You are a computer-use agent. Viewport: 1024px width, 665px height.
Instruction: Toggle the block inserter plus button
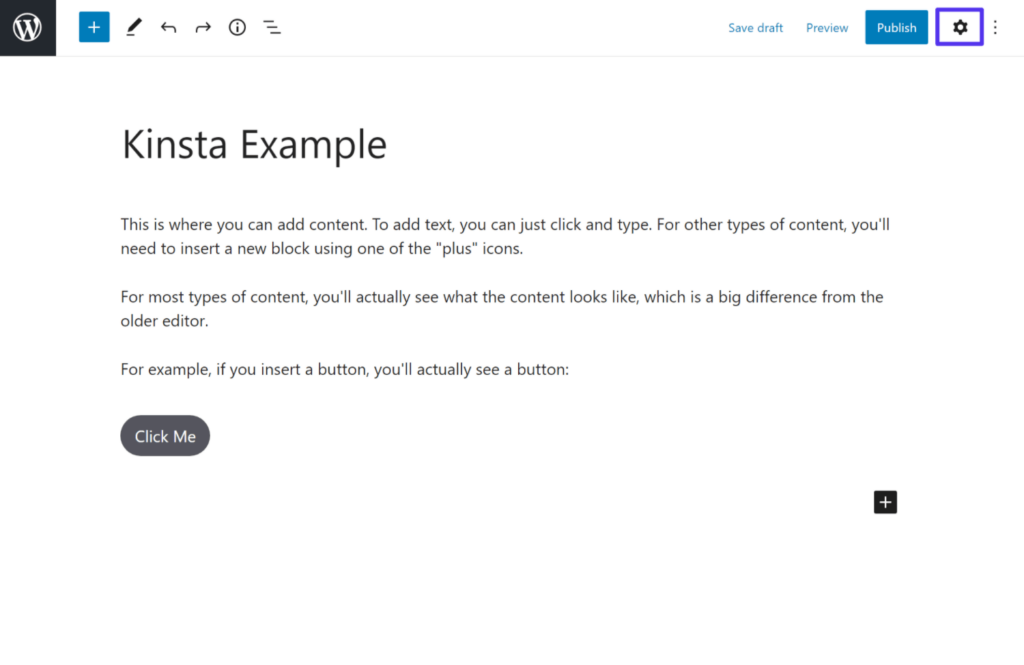click(94, 28)
